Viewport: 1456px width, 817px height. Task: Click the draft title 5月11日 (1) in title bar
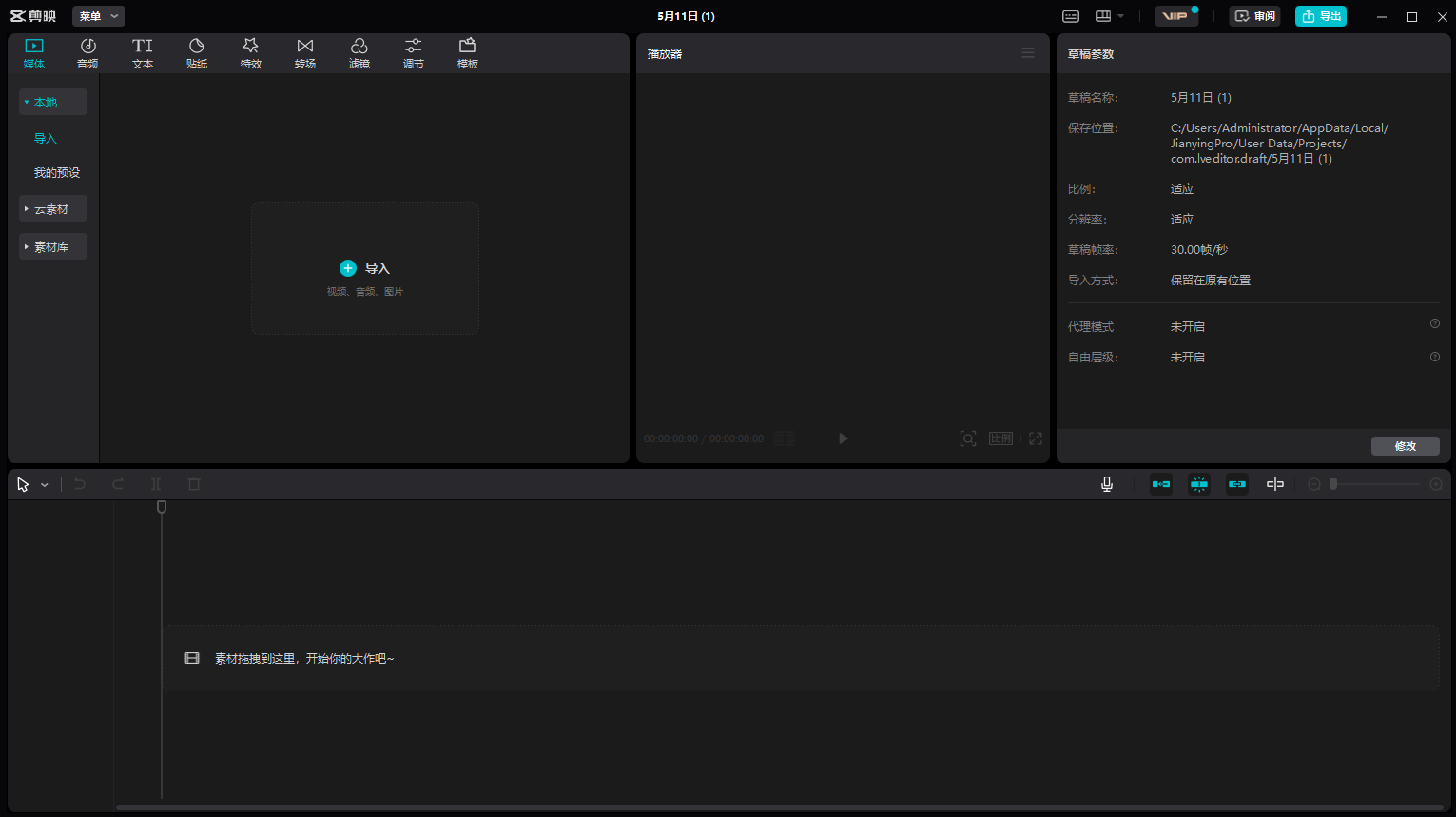pyautogui.click(x=686, y=16)
